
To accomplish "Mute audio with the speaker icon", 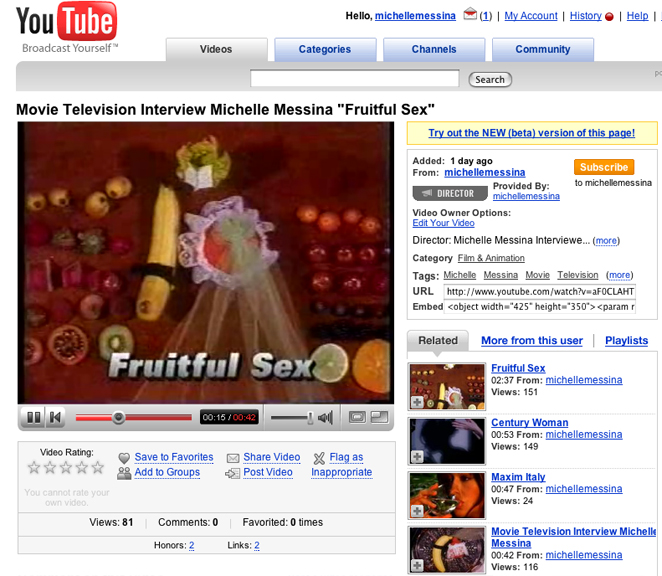I will point(326,418).
